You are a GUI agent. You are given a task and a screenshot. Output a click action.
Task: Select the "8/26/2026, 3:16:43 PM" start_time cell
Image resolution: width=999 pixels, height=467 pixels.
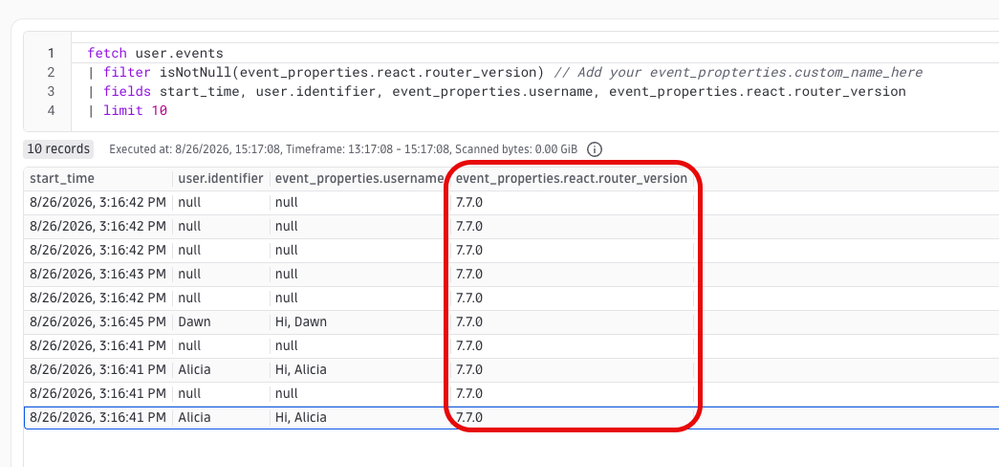click(x=97, y=274)
